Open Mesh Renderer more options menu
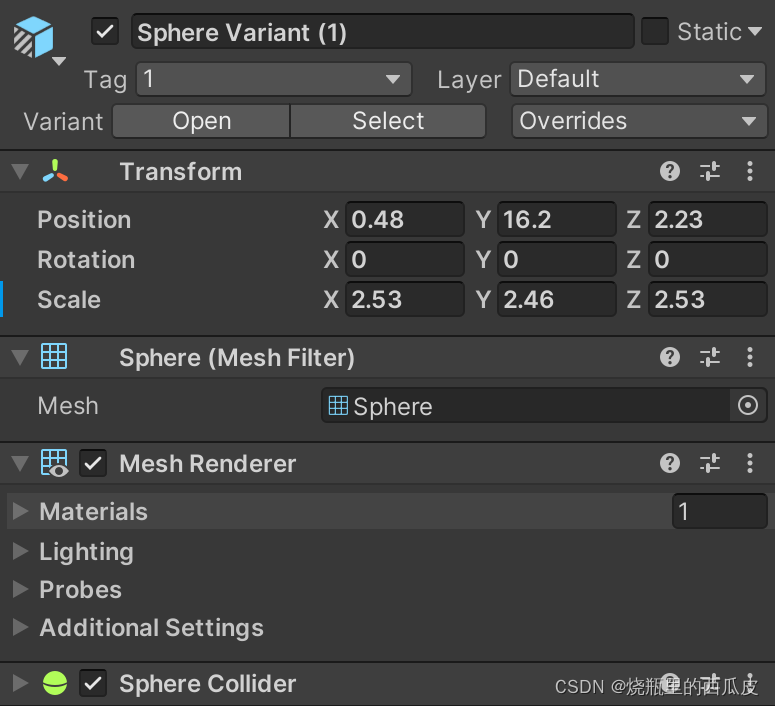 750,464
